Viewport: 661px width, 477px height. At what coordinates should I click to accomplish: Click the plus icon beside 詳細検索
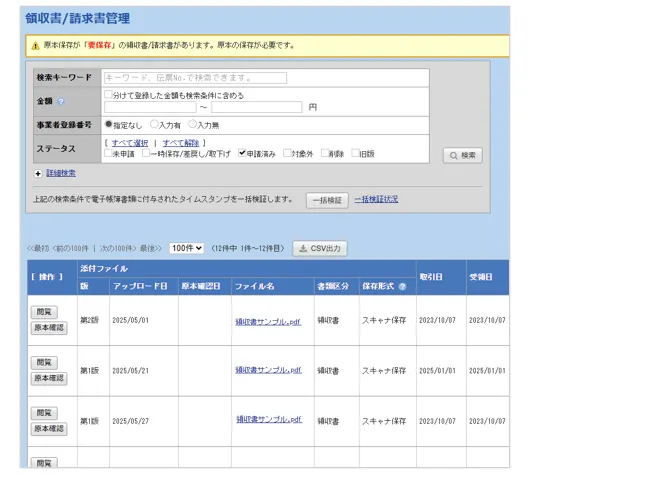(38, 173)
